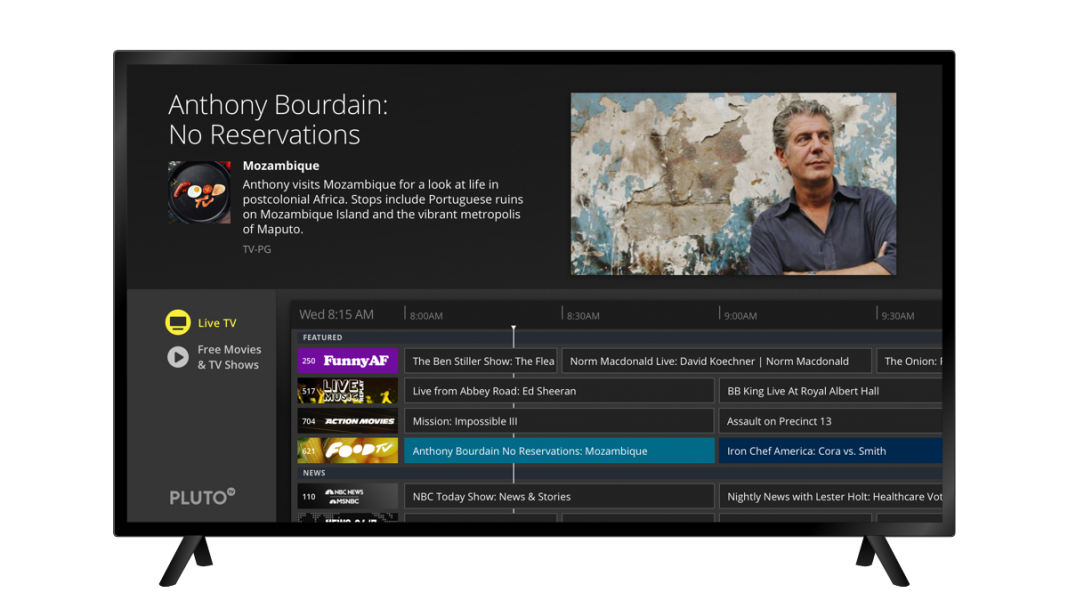Click the Wed 8:15 AM date label
Image resolution: width=1068 pixels, height=601 pixels.
[x=336, y=315]
